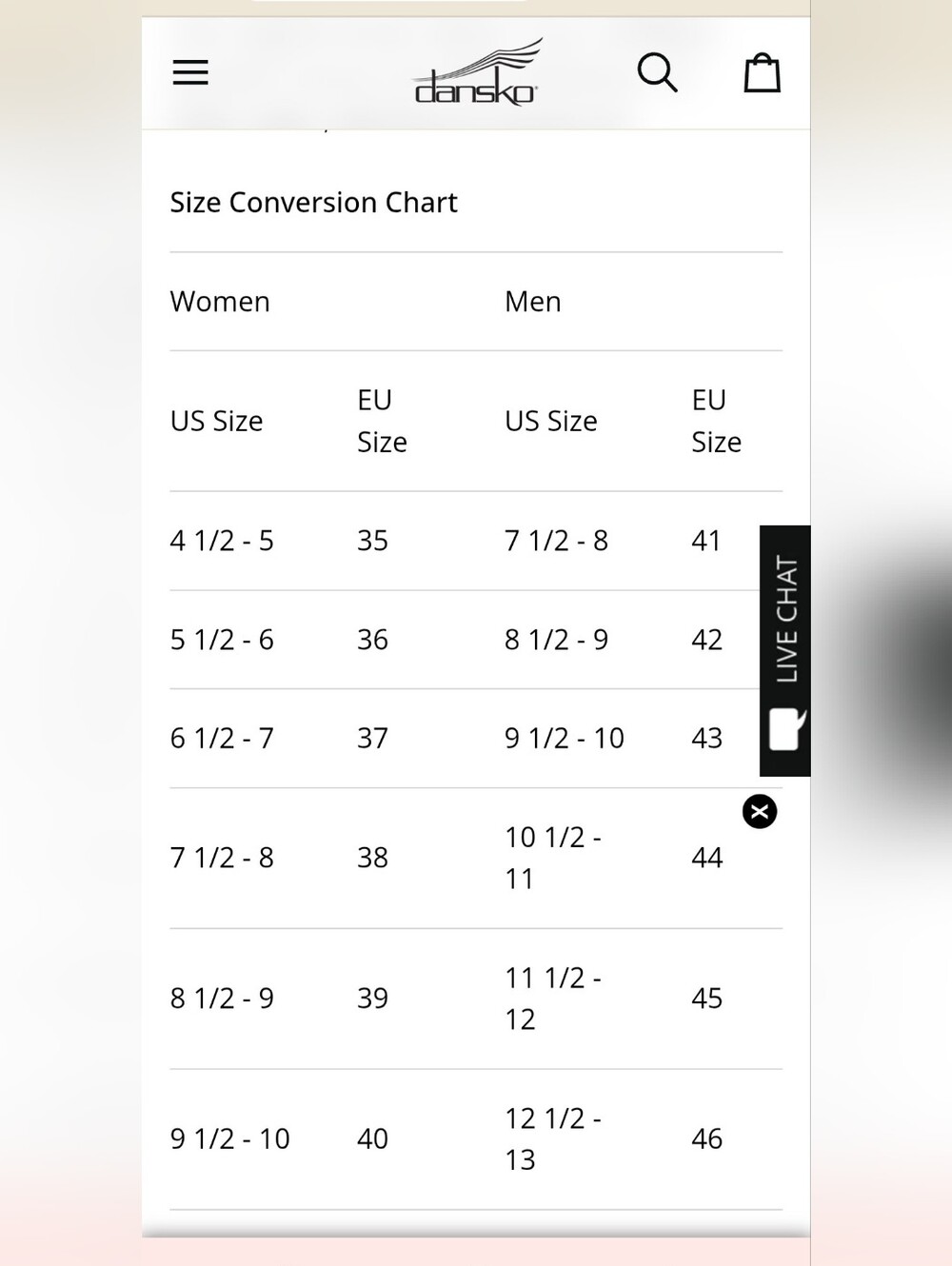Select men's US size 9 1/2 - 10
952x1266 pixels.
pos(565,738)
